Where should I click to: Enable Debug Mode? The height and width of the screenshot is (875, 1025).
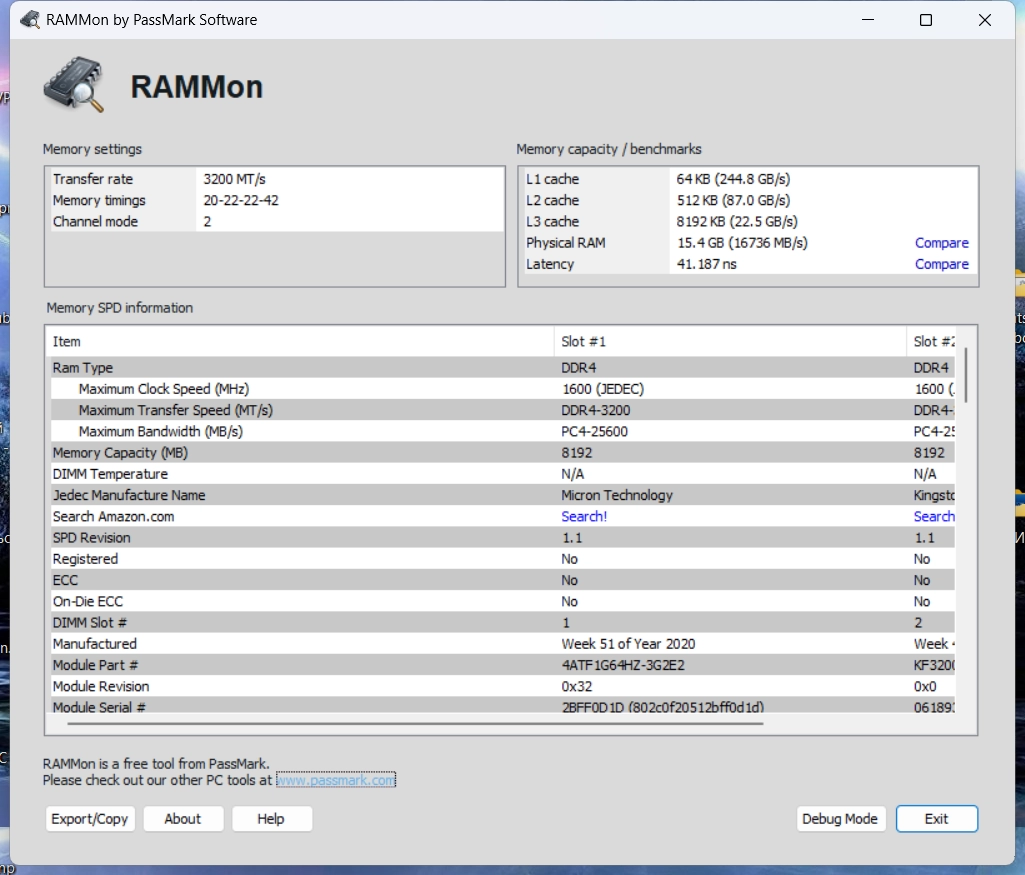tap(839, 819)
